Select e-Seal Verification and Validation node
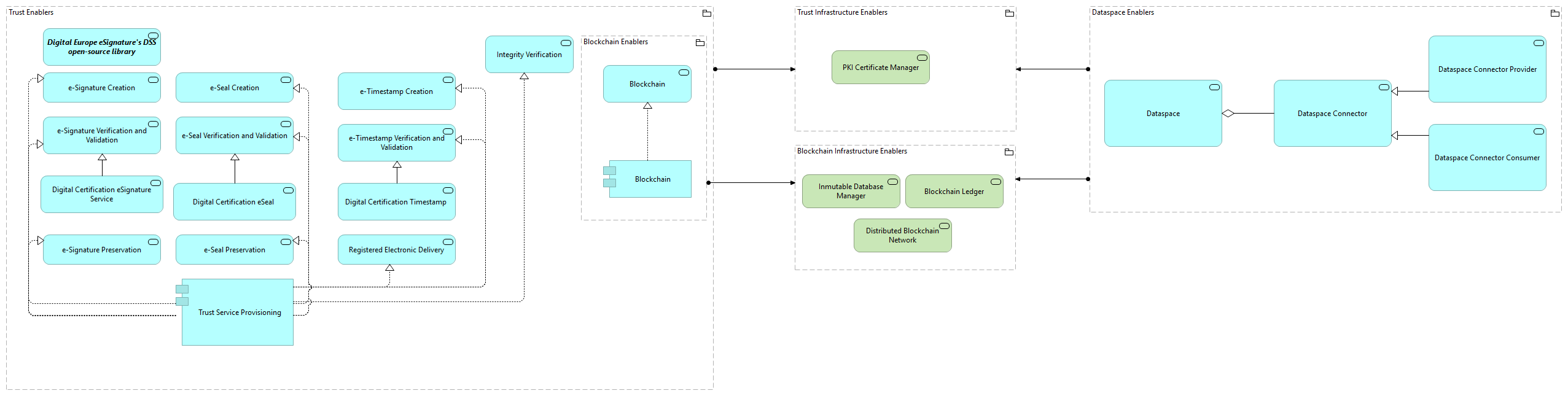The image size is (1568, 396). pos(235,136)
